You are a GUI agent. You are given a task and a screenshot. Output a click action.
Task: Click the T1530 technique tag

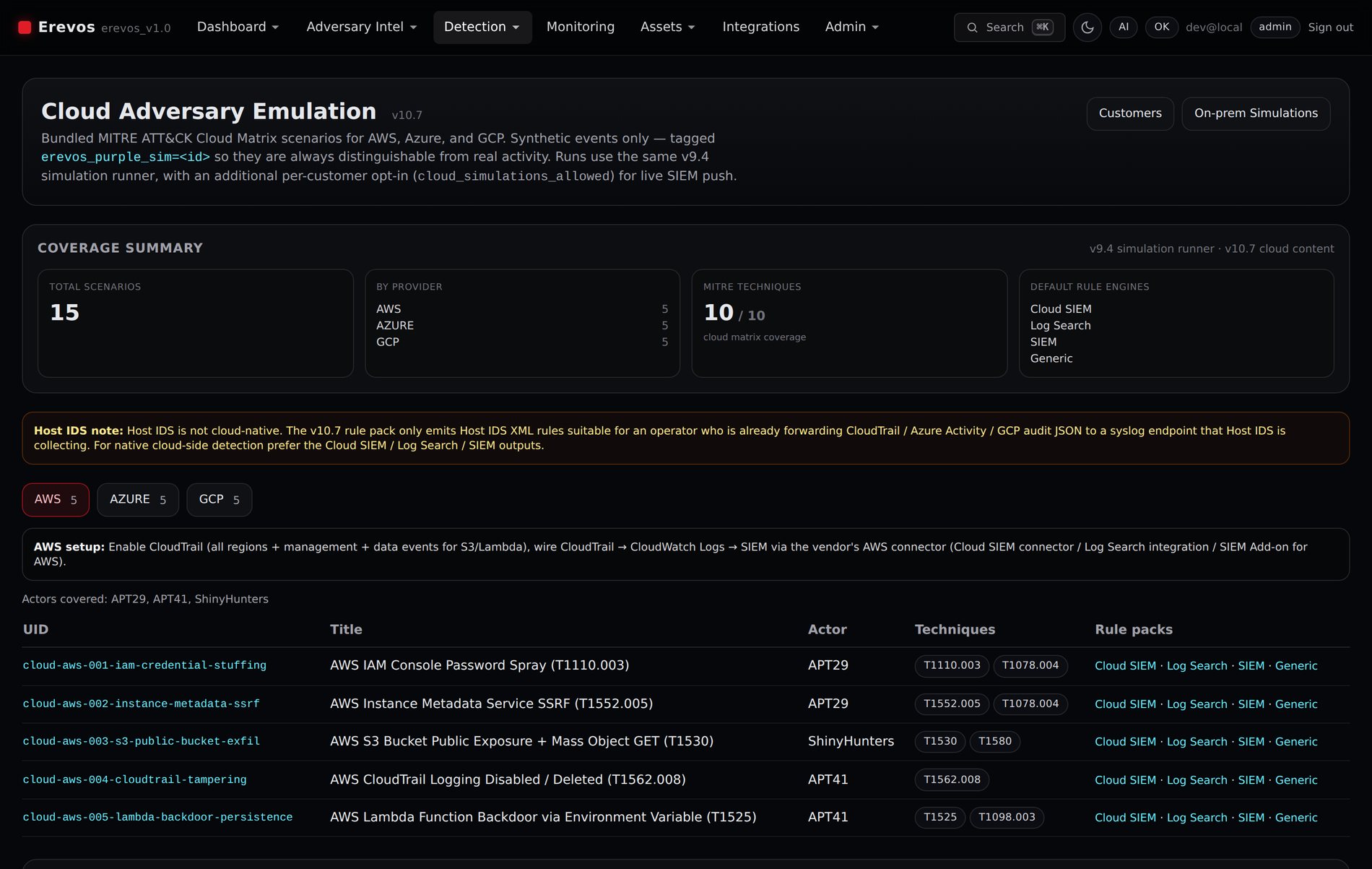[x=940, y=741]
